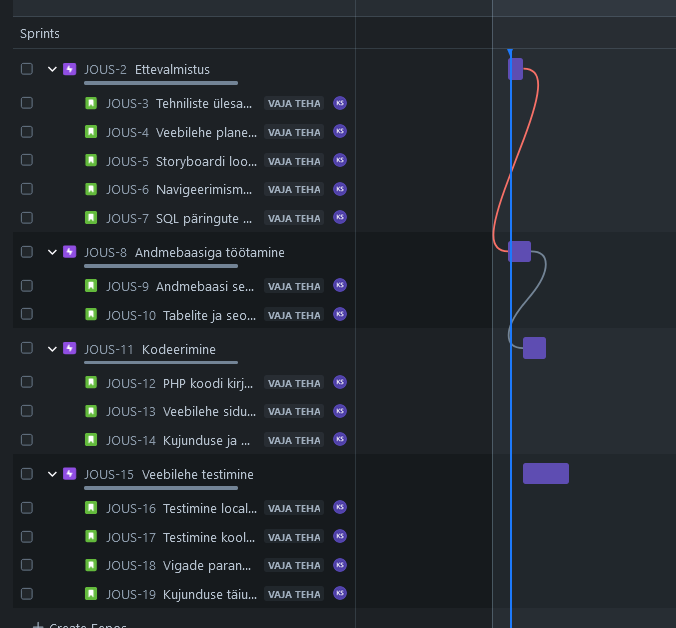Click the story icon of JOUS-6
Image resolution: width=676 pixels, height=628 pixels.
91,189
